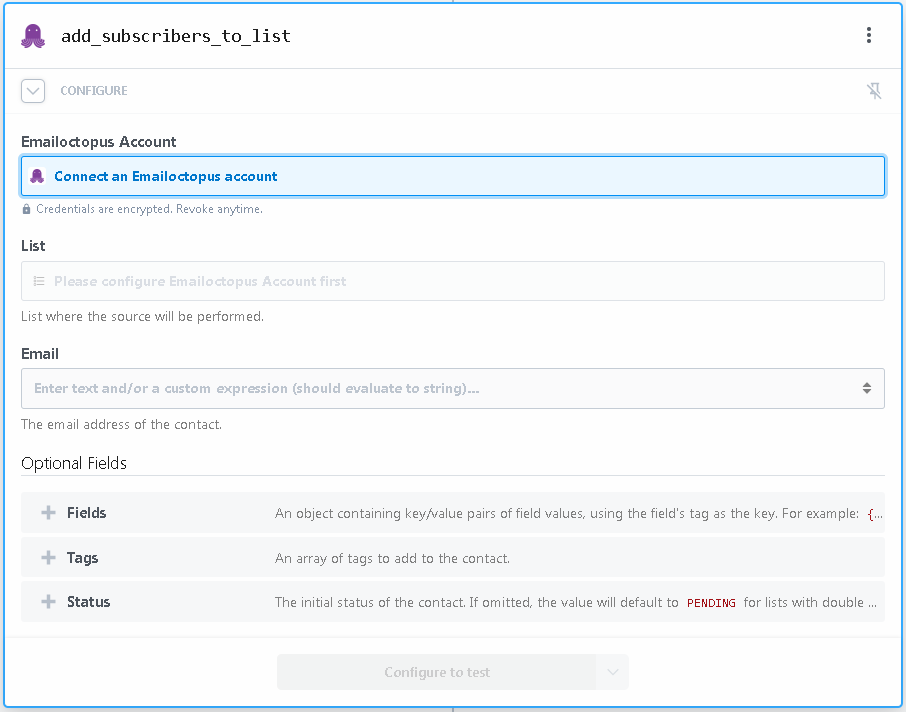Open the disabled List selection field
The width and height of the screenshot is (906, 712).
pos(452,281)
